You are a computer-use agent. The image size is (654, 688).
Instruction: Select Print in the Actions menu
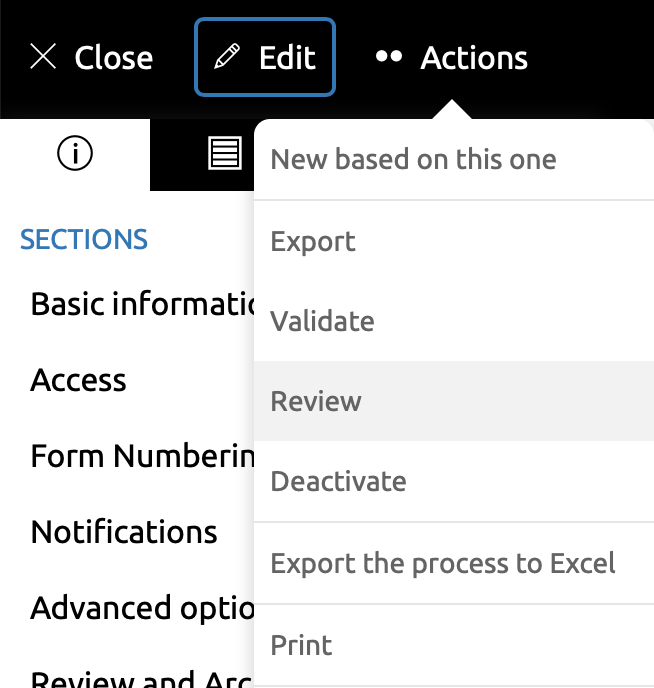point(301,645)
